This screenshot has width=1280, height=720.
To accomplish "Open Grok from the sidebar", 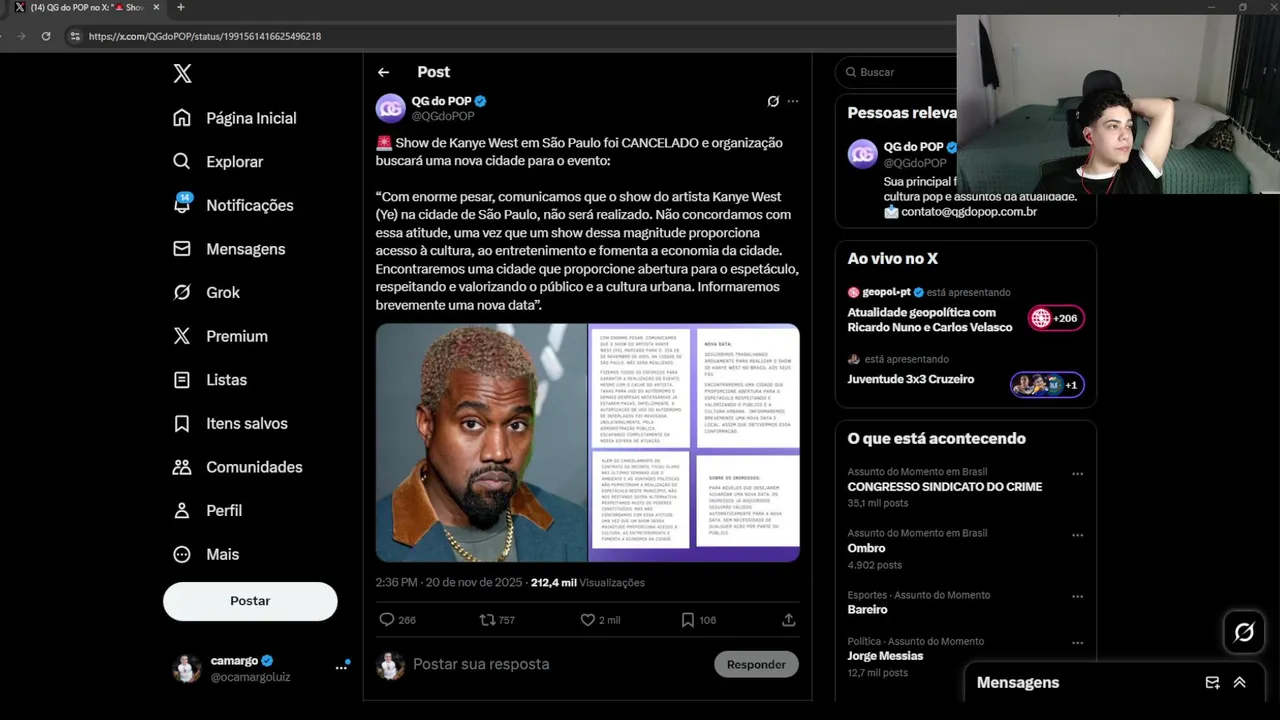I will pyautogui.click(x=206, y=292).
